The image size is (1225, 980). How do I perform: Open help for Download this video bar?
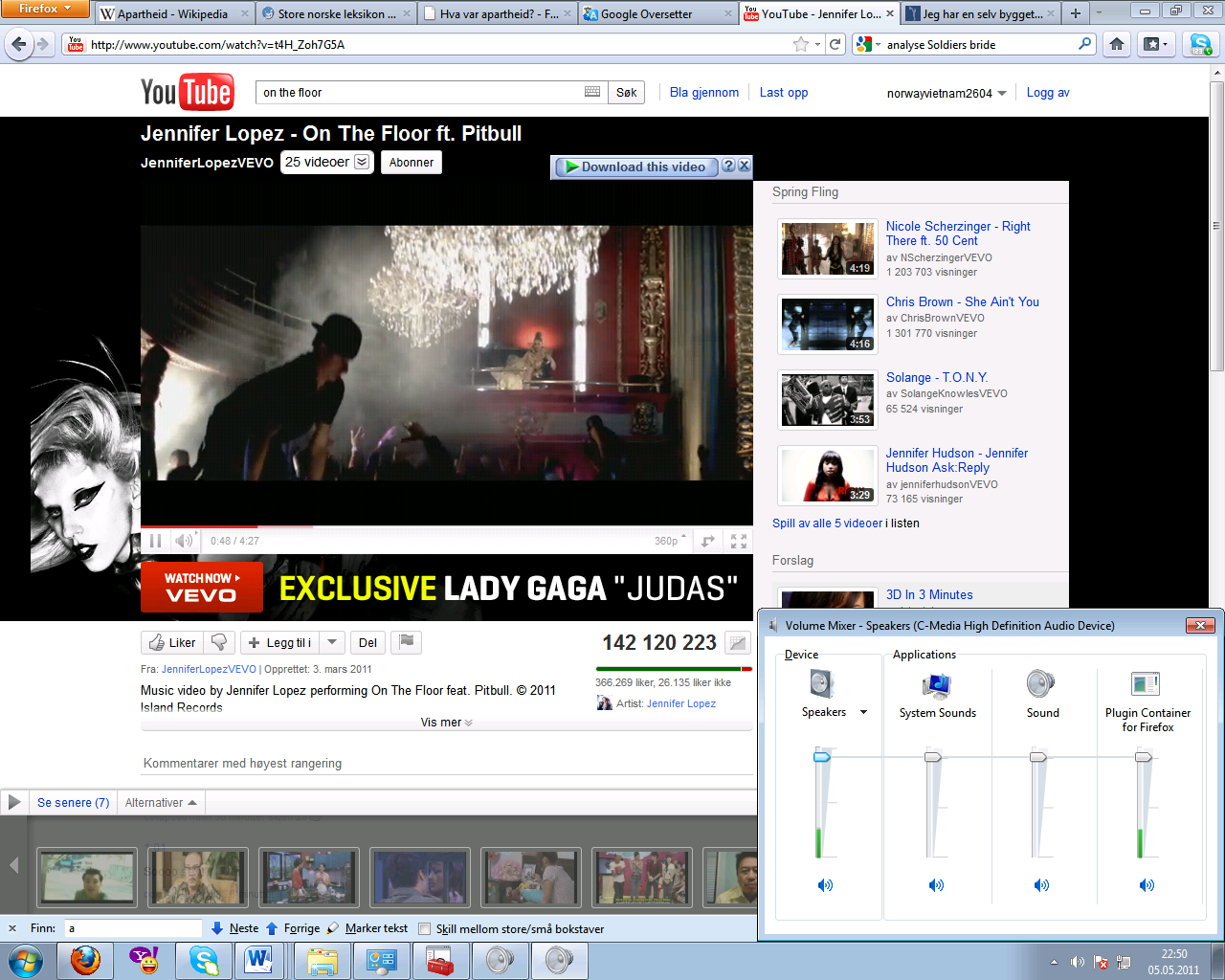click(728, 166)
